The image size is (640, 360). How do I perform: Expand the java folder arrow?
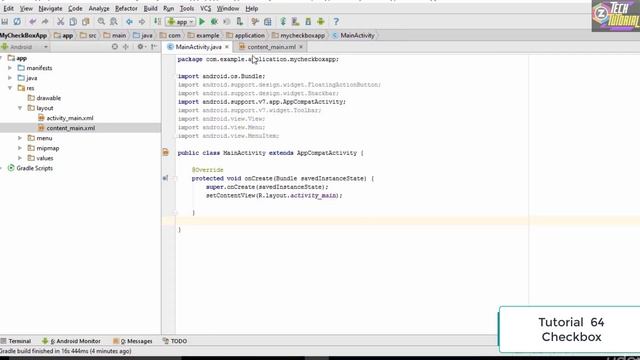coord(10,78)
